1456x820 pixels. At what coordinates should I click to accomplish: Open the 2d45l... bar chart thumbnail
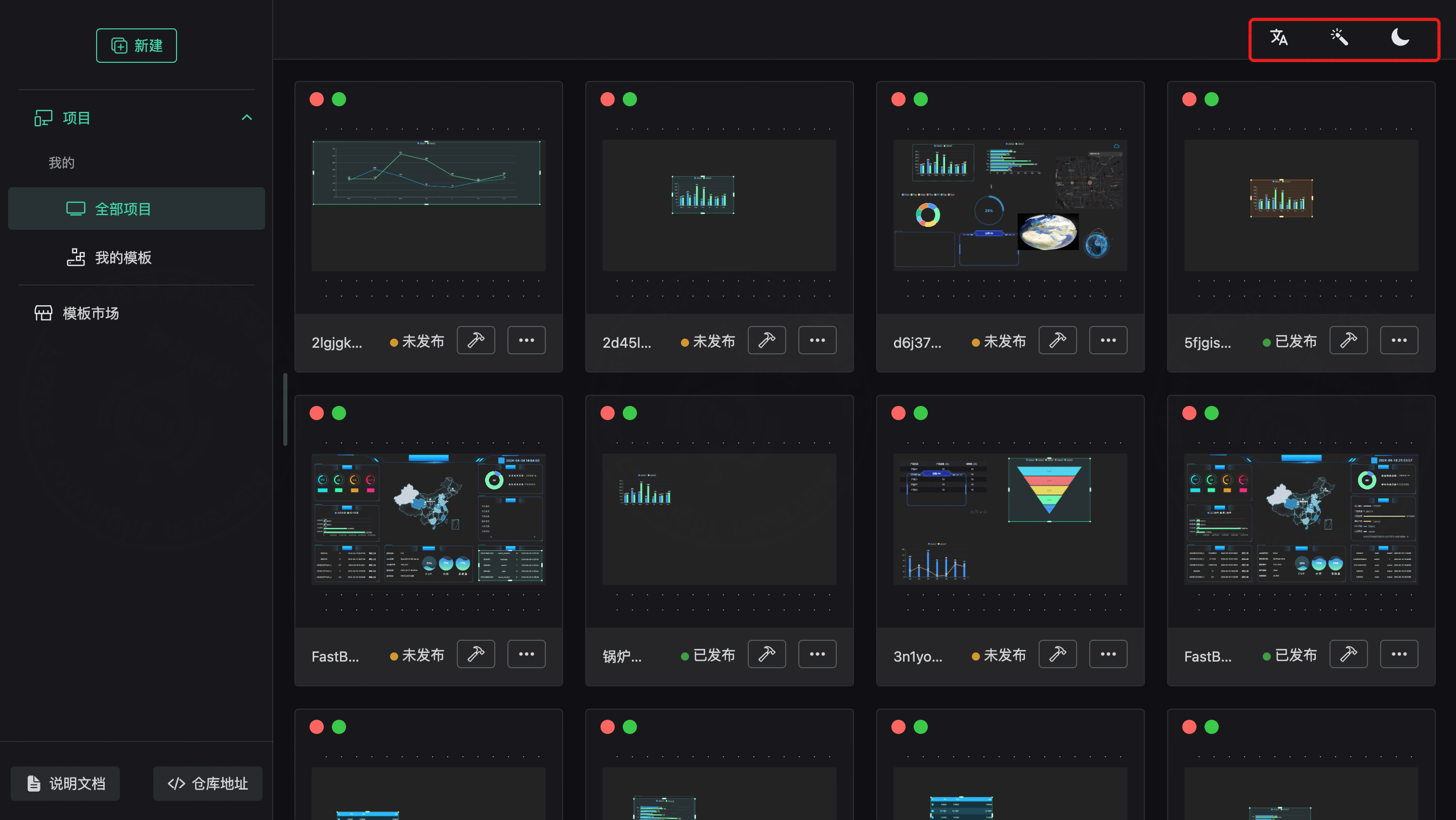tap(719, 206)
